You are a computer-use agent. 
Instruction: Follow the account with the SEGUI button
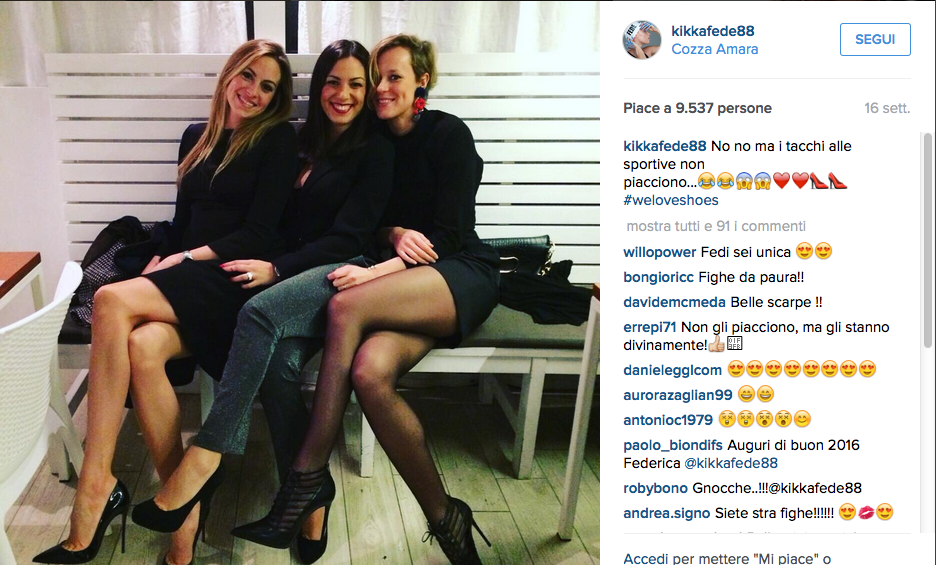[x=875, y=39]
